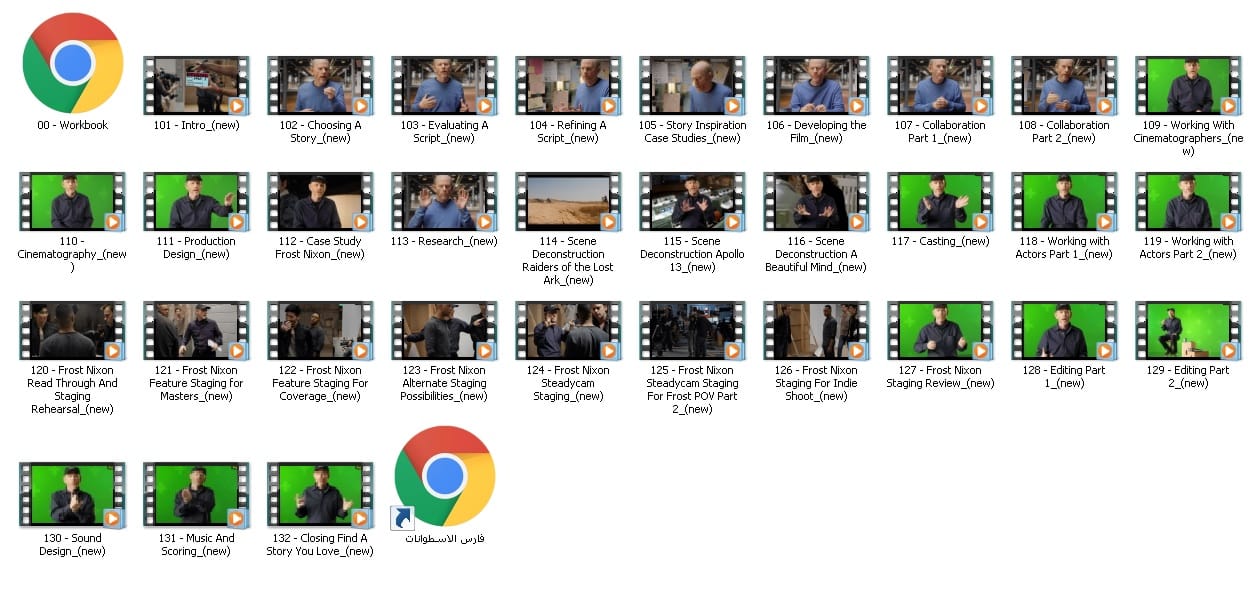This screenshot has height=590, width=1257.
Task: Select 118 - Working with Actors Part 1
Action: [1064, 201]
